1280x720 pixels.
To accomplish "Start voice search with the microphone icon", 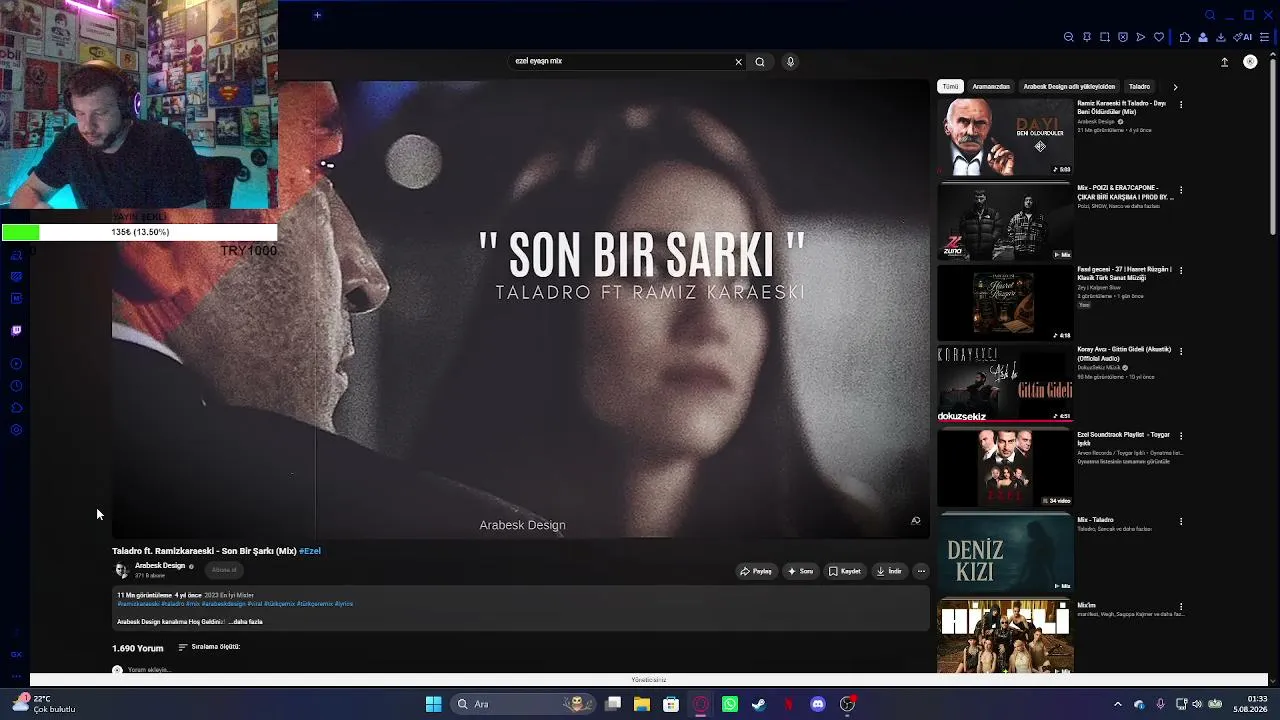I will pyautogui.click(x=790, y=62).
